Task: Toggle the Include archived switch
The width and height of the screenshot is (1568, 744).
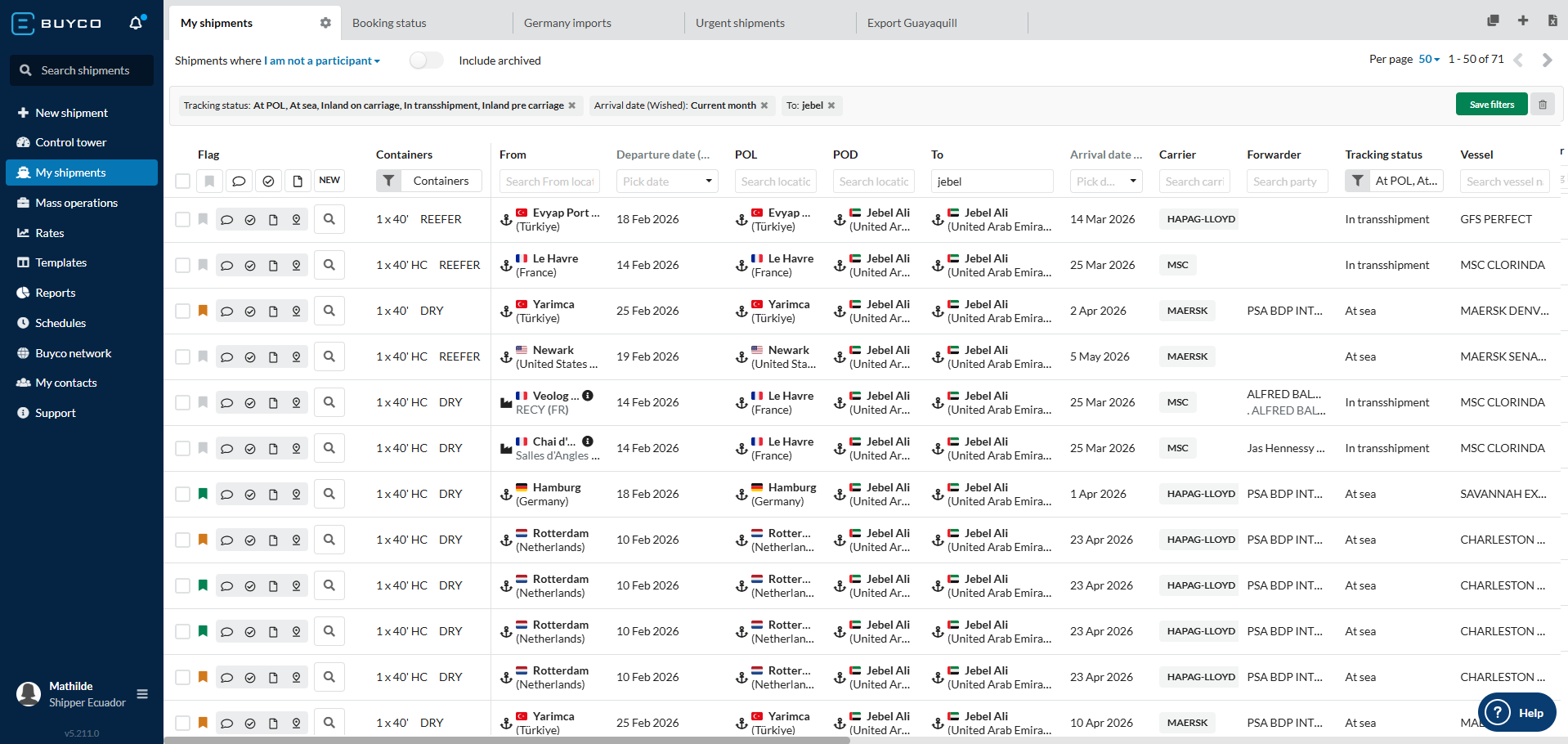Action: click(x=426, y=61)
